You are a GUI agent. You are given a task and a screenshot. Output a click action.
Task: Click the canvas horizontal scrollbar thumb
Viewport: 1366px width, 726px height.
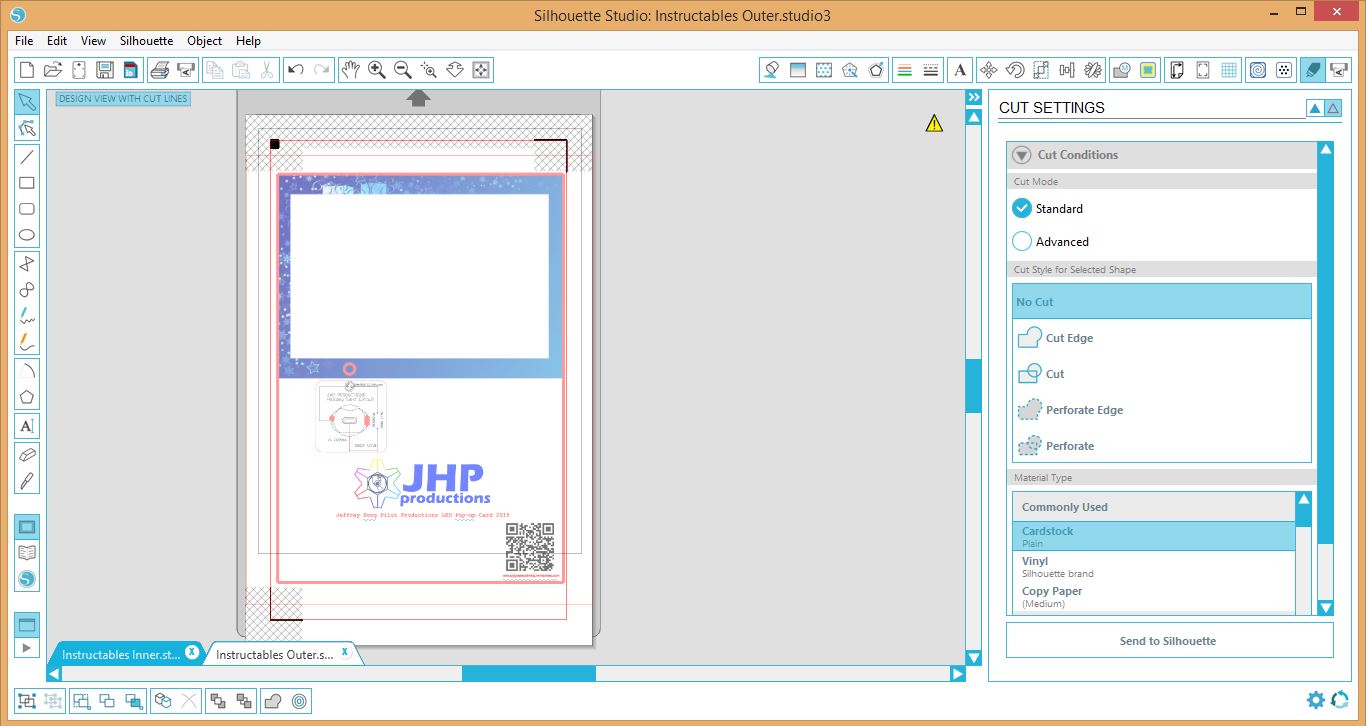click(x=528, y=674)
